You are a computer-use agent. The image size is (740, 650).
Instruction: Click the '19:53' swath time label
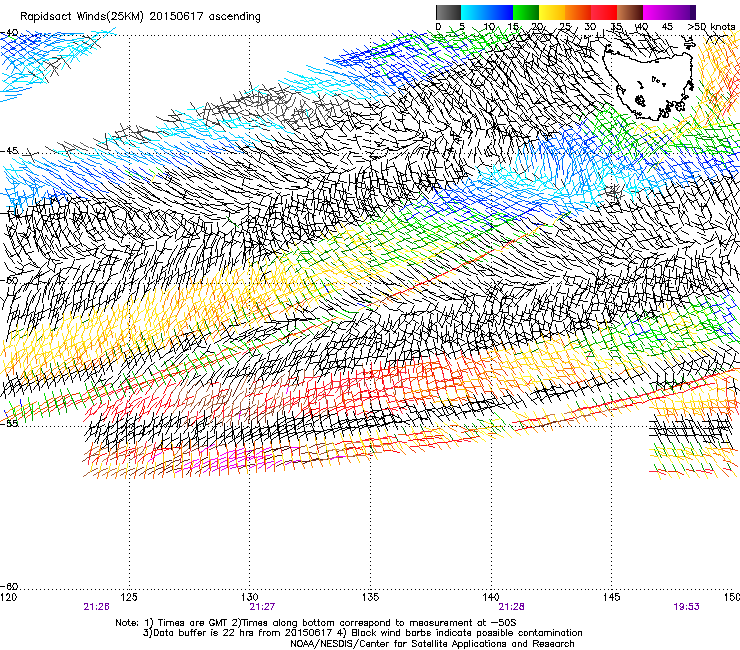686,607
